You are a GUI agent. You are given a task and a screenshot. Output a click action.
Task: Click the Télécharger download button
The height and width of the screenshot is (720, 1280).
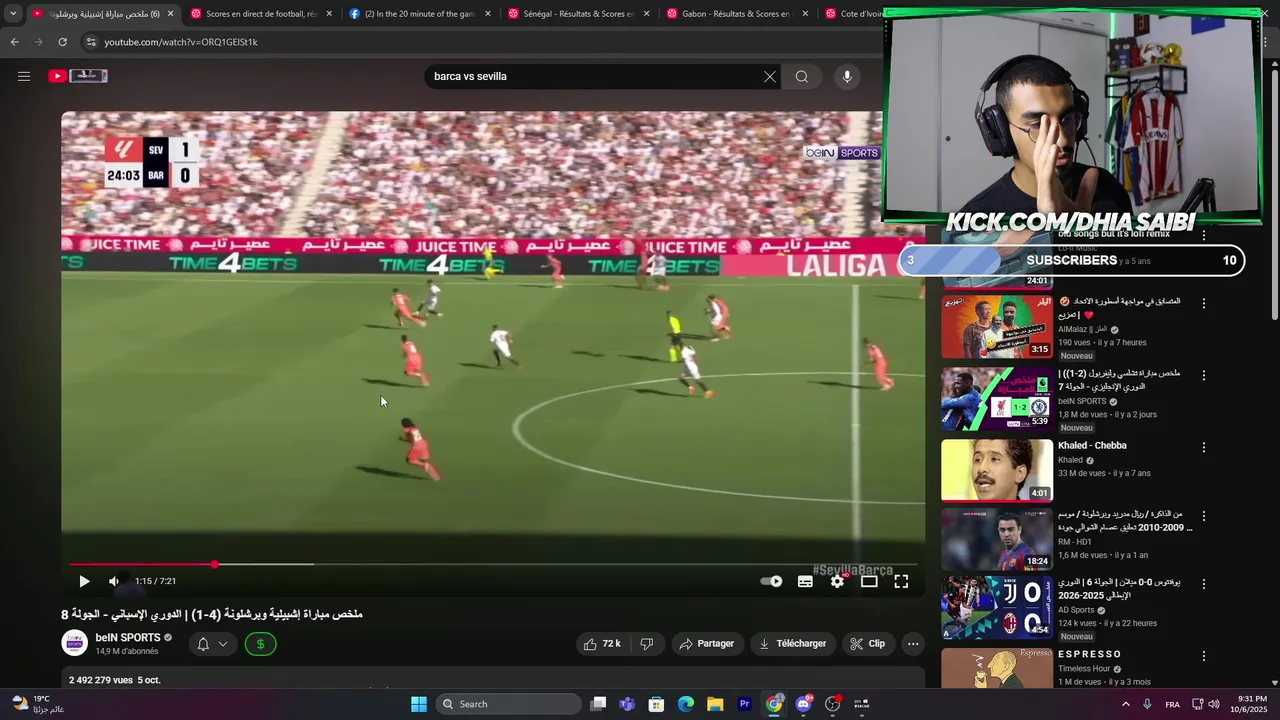point(792,644)
